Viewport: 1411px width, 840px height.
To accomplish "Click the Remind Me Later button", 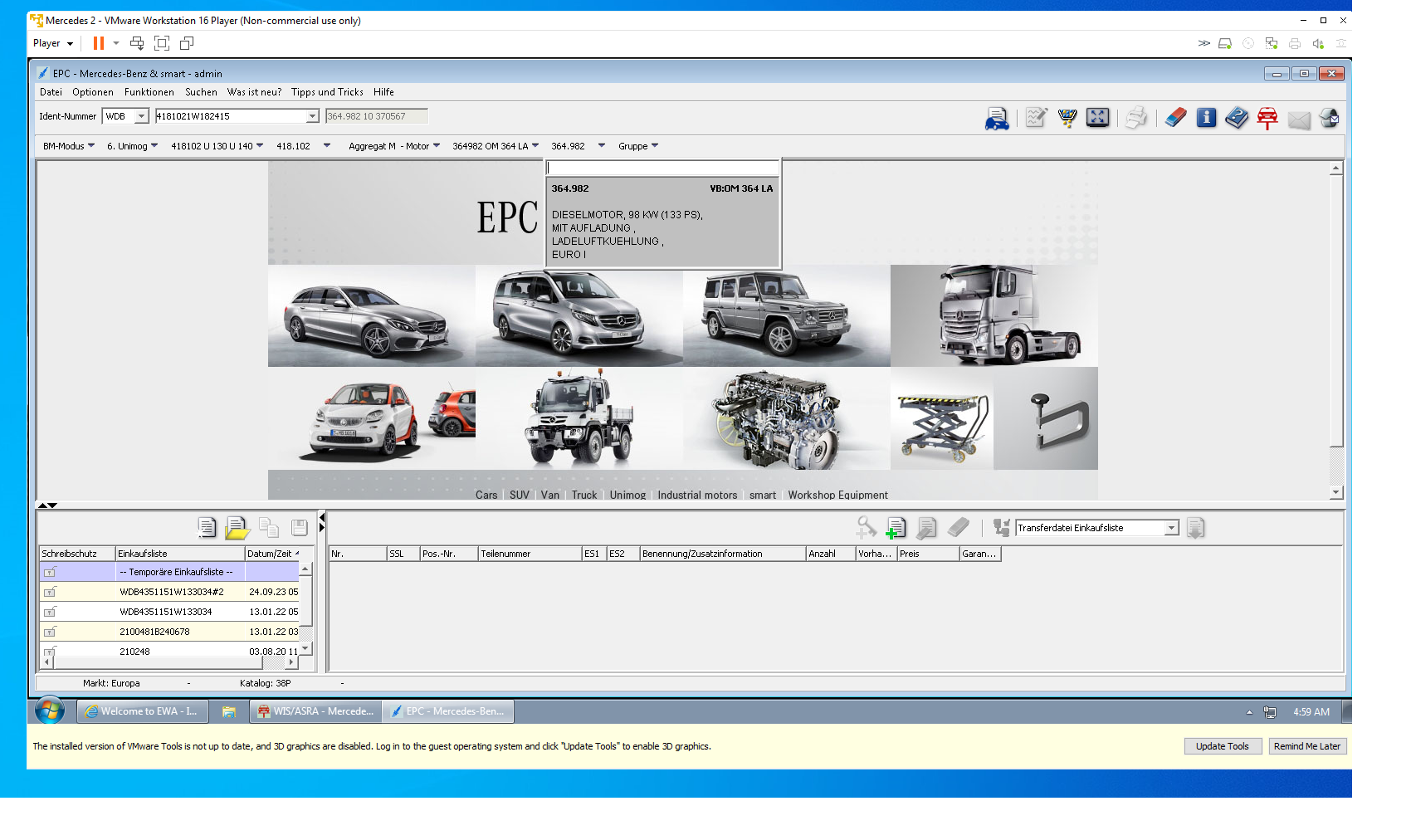I will [x=1307, y=746].
